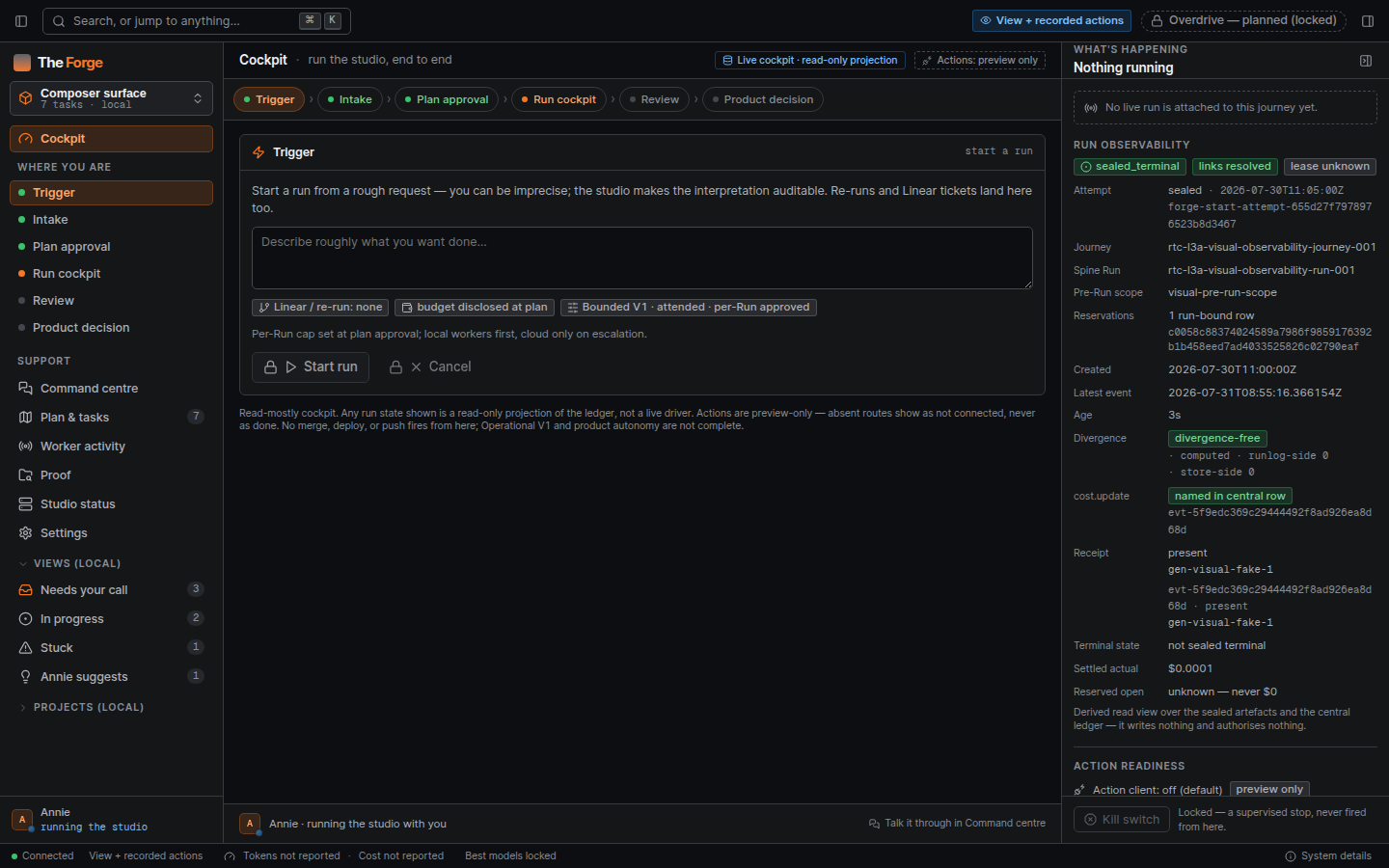Open Plan & tasks from sidebar
1389x868 pixels.
(111, 418)
